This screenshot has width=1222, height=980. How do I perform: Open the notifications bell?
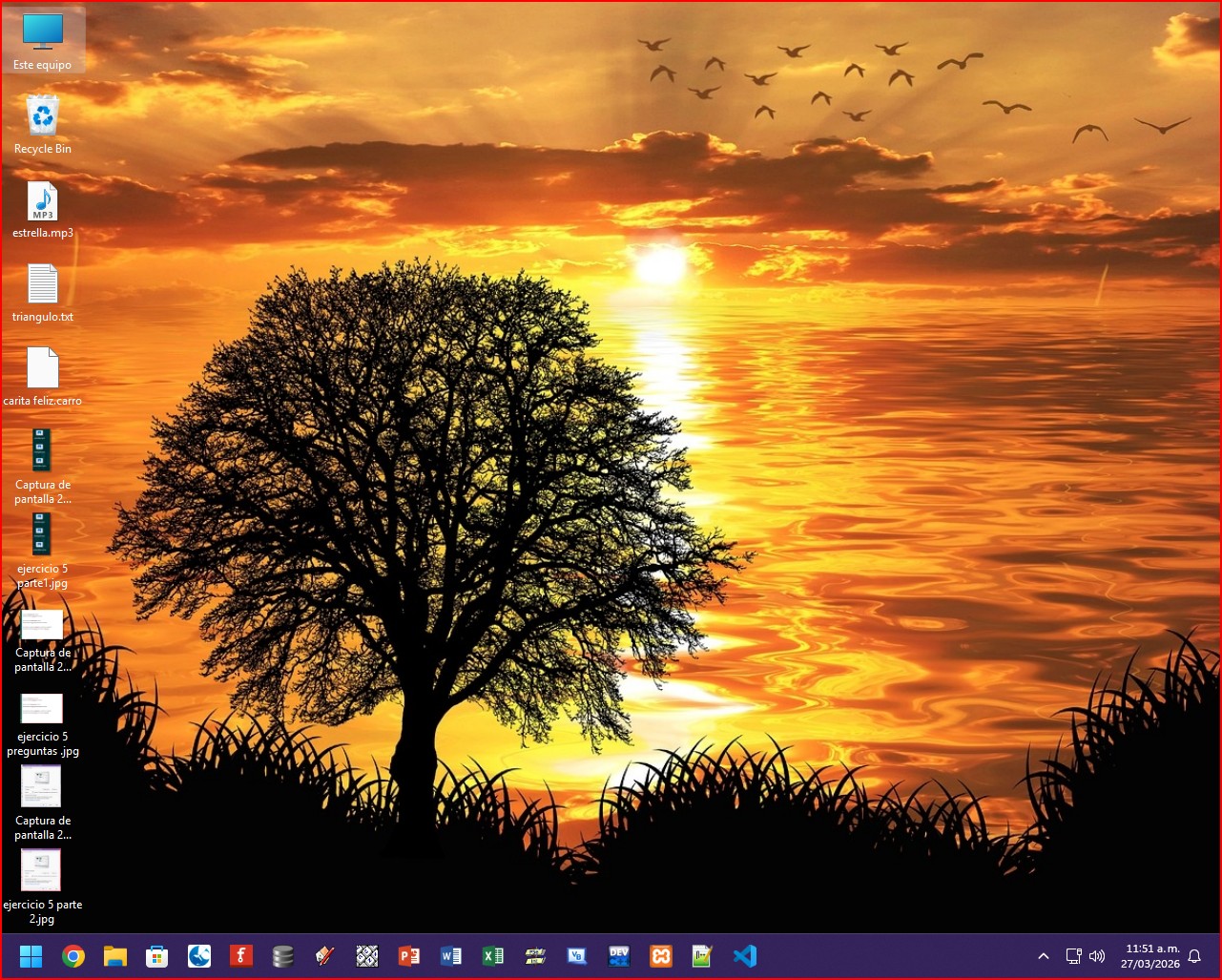coord(1193,956)
